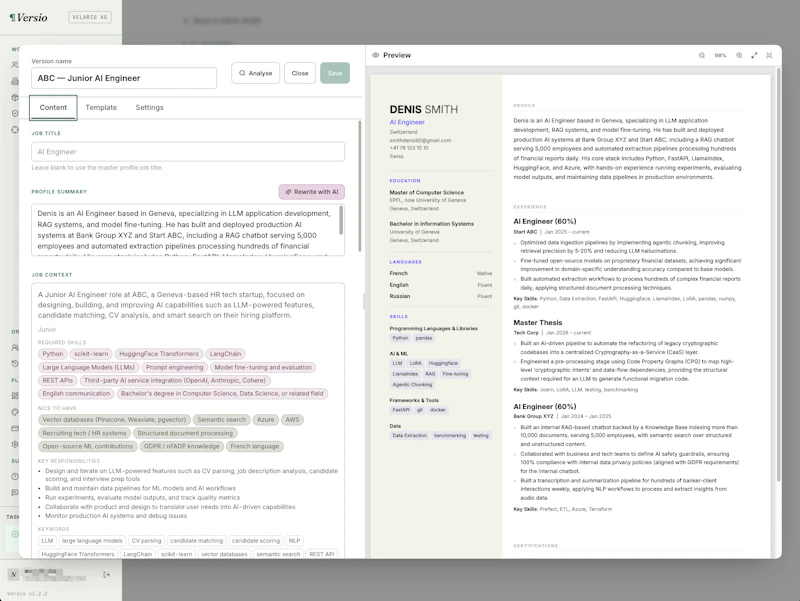This screenshot has height=601, width=800.
Task: Open the help question-mark icon in the sidebar
Action: coord(15,477)
